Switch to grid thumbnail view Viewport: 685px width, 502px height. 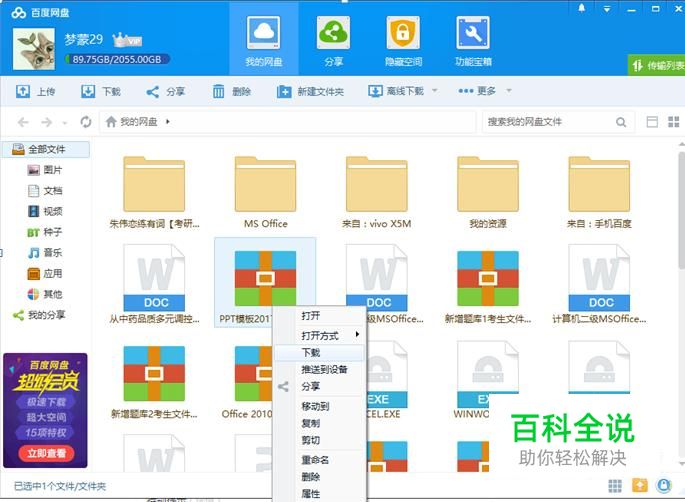(674, 122)
